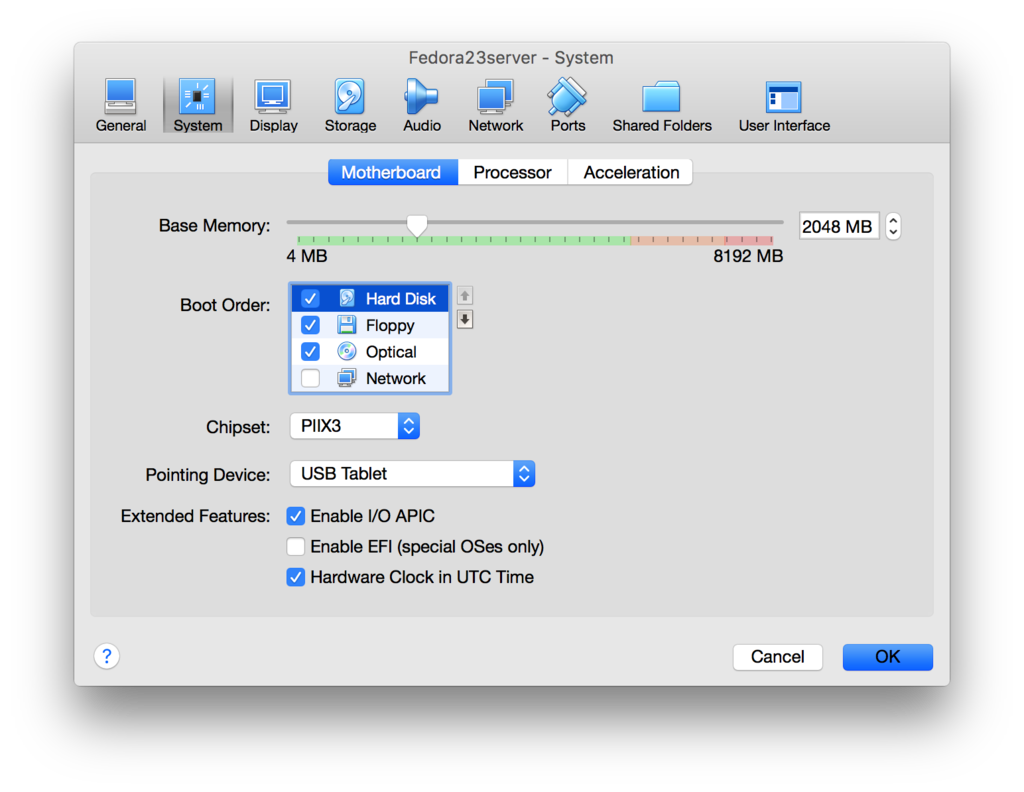This screenshot has height=792, width=1024.
Task: Select the Network row in Boot Order
Action: 370,378
